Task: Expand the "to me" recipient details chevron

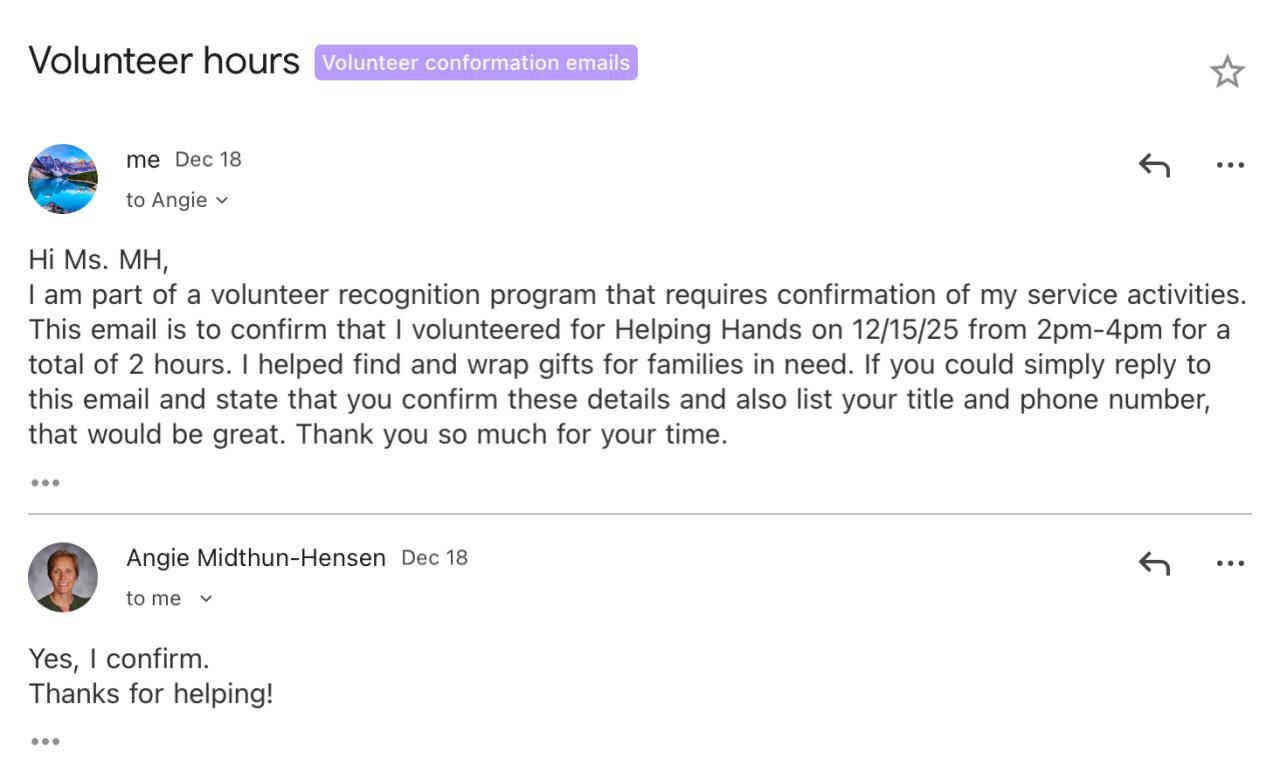Action: click(206, 599)
